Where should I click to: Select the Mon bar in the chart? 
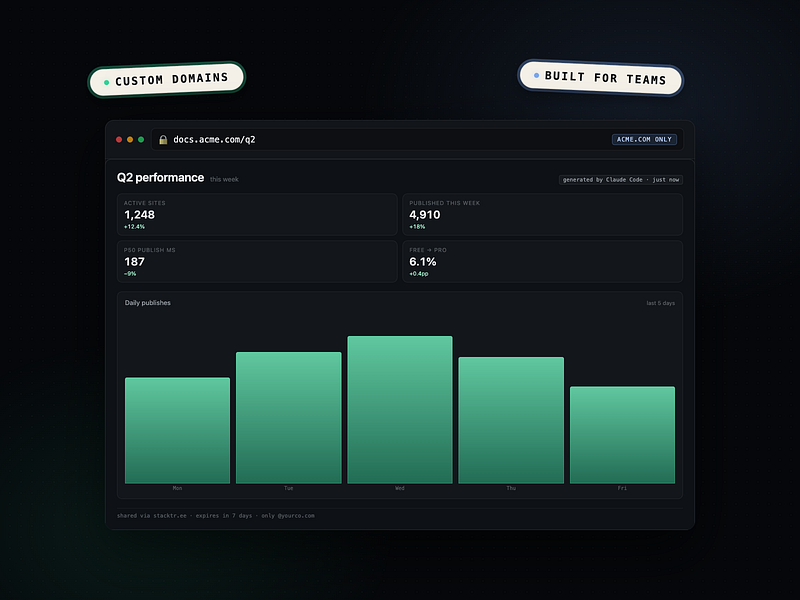[x=178, y=431]
